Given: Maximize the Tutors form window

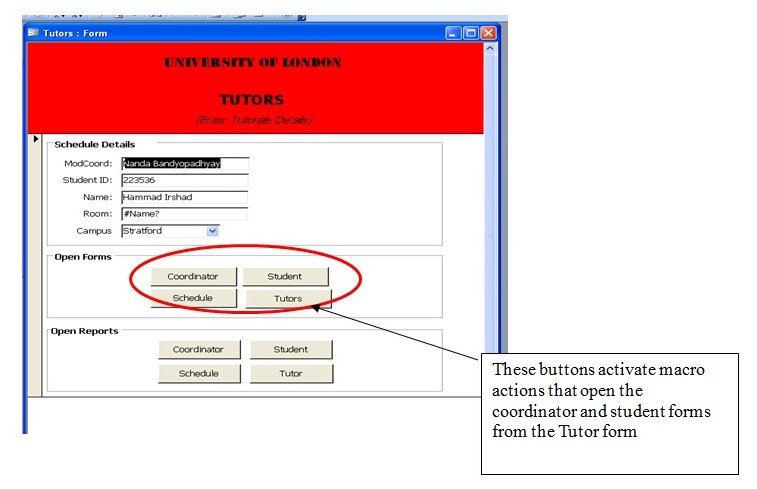Looking at the screenshot, I should pyautogui.click(x=471, y=33).
